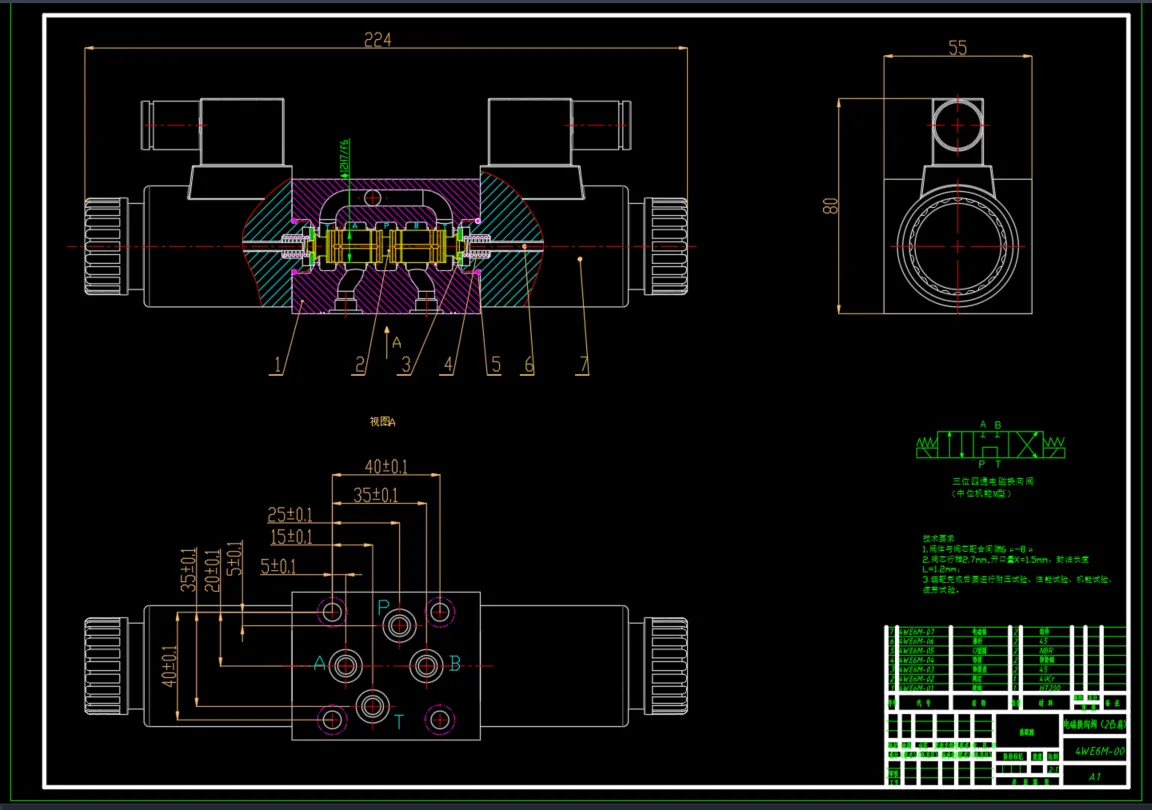This screenshot has width=1152, height=810.
Task: Select the green hydraulic valve schematic symbol
Action: [x=990, y=445]
